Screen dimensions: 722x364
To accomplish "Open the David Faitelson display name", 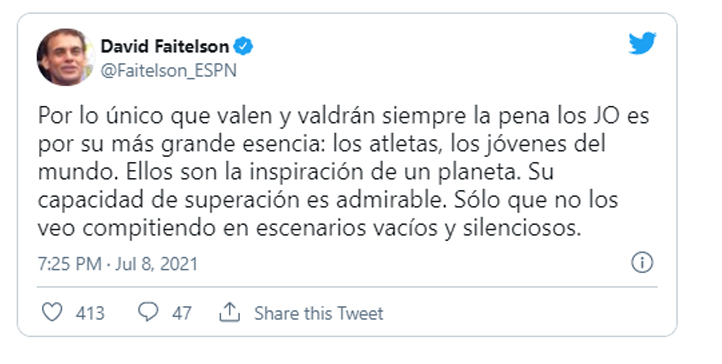I will click(165, 46).
